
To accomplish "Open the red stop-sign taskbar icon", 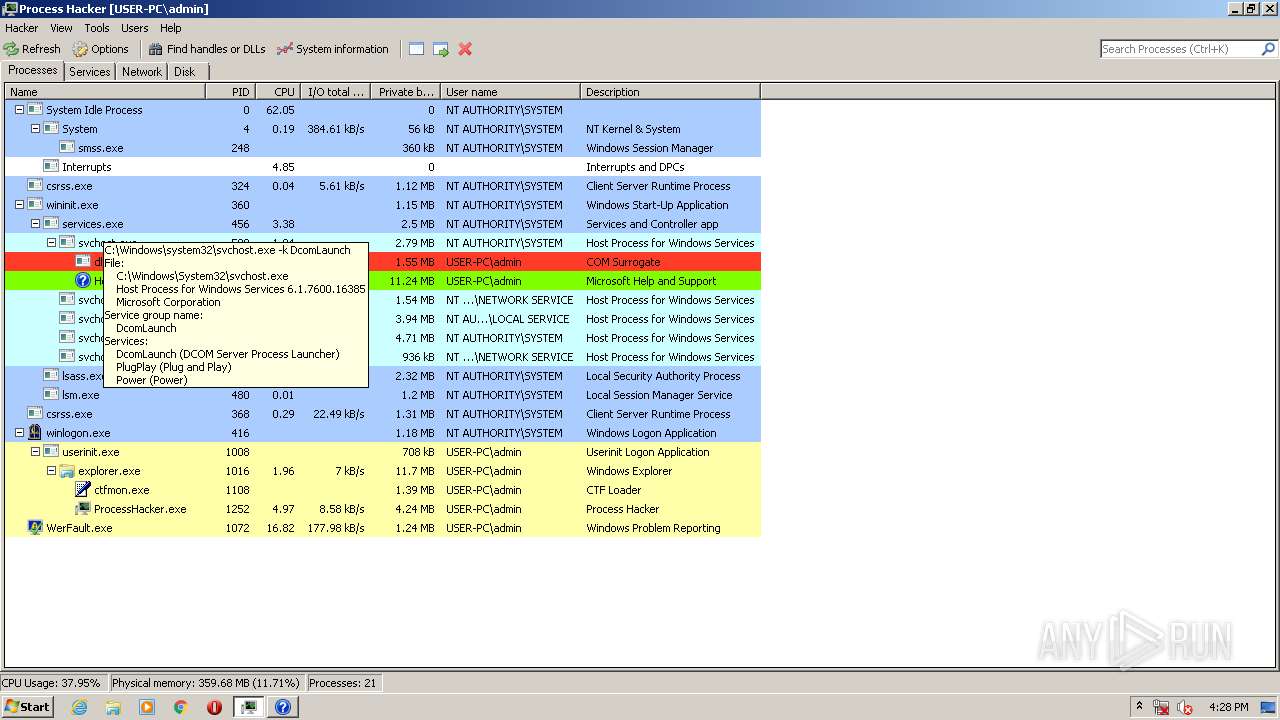I will point(214,707).
